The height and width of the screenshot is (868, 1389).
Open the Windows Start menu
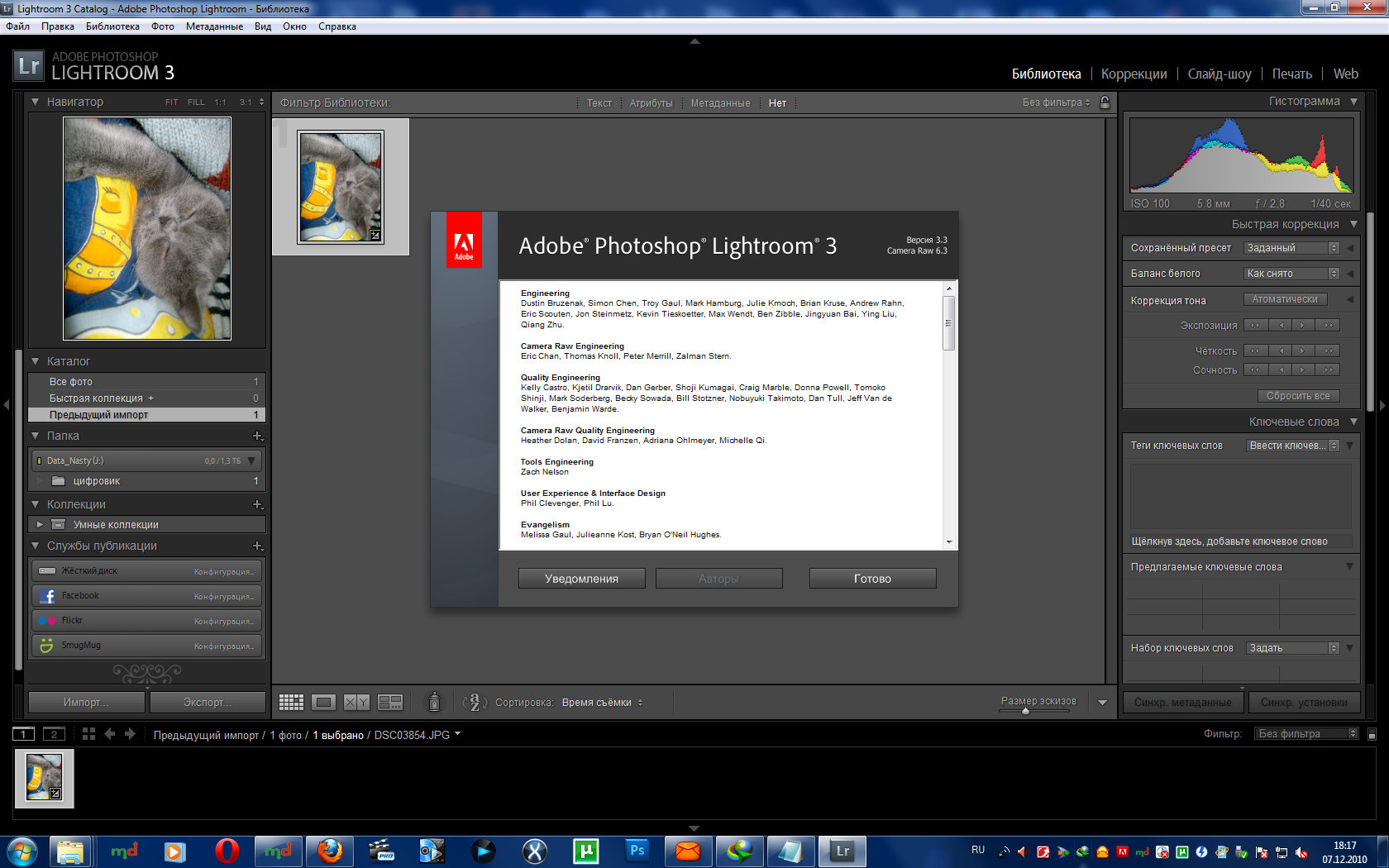coord(22,851)
